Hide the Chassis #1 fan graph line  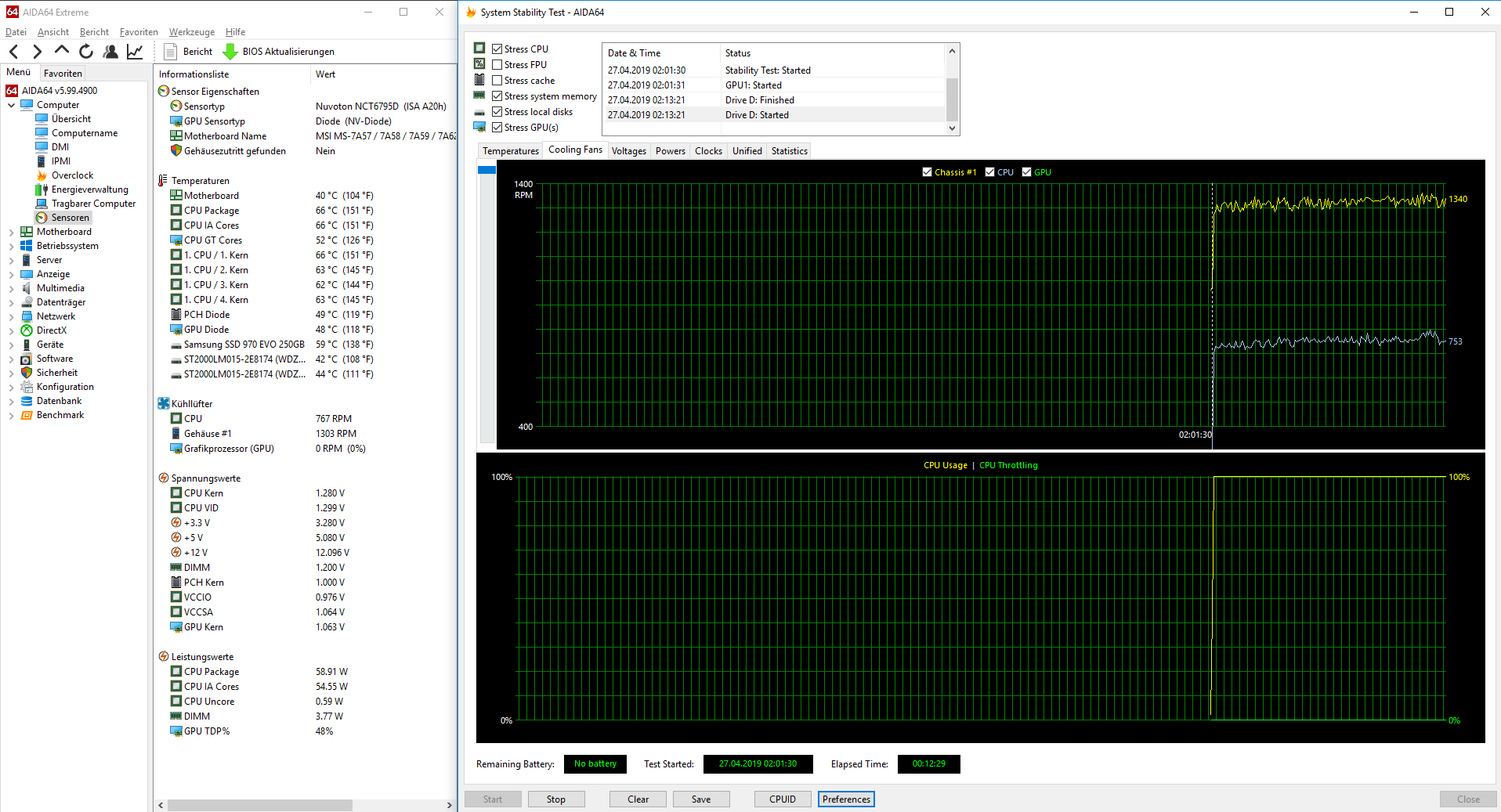coord(928,172)
